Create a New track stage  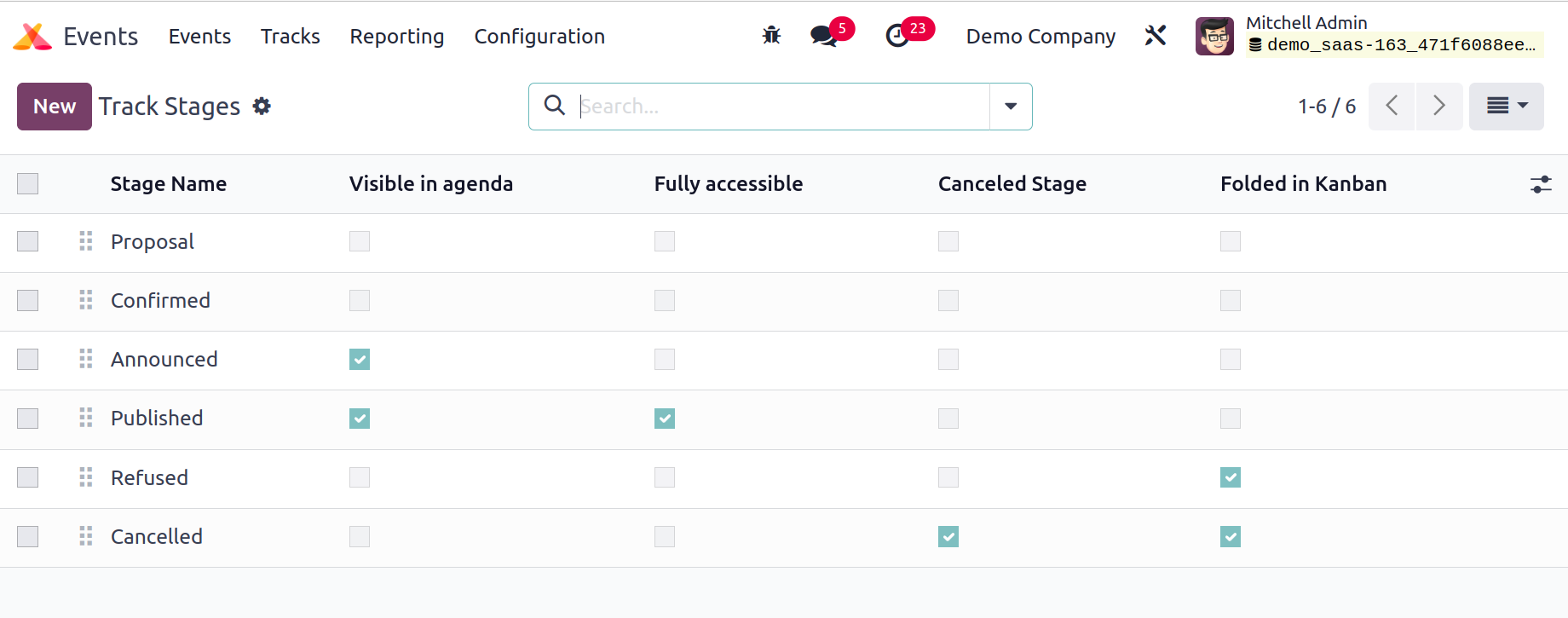tap(55, 106)
